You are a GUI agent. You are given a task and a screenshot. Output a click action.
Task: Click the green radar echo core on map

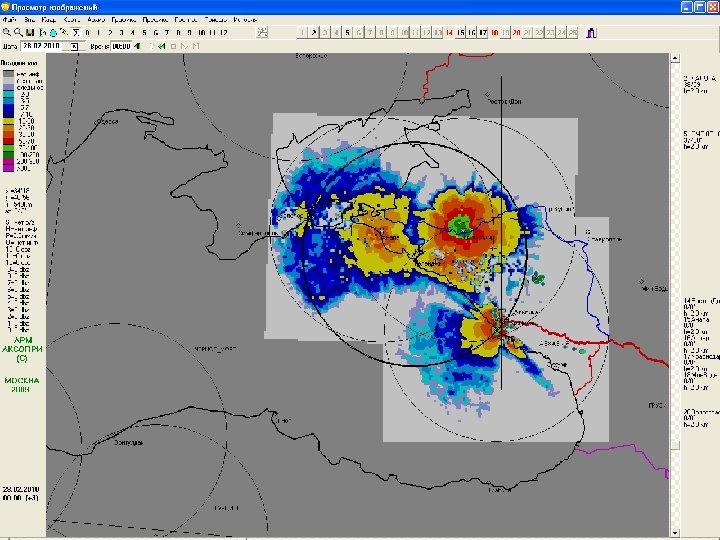[460, 225]
